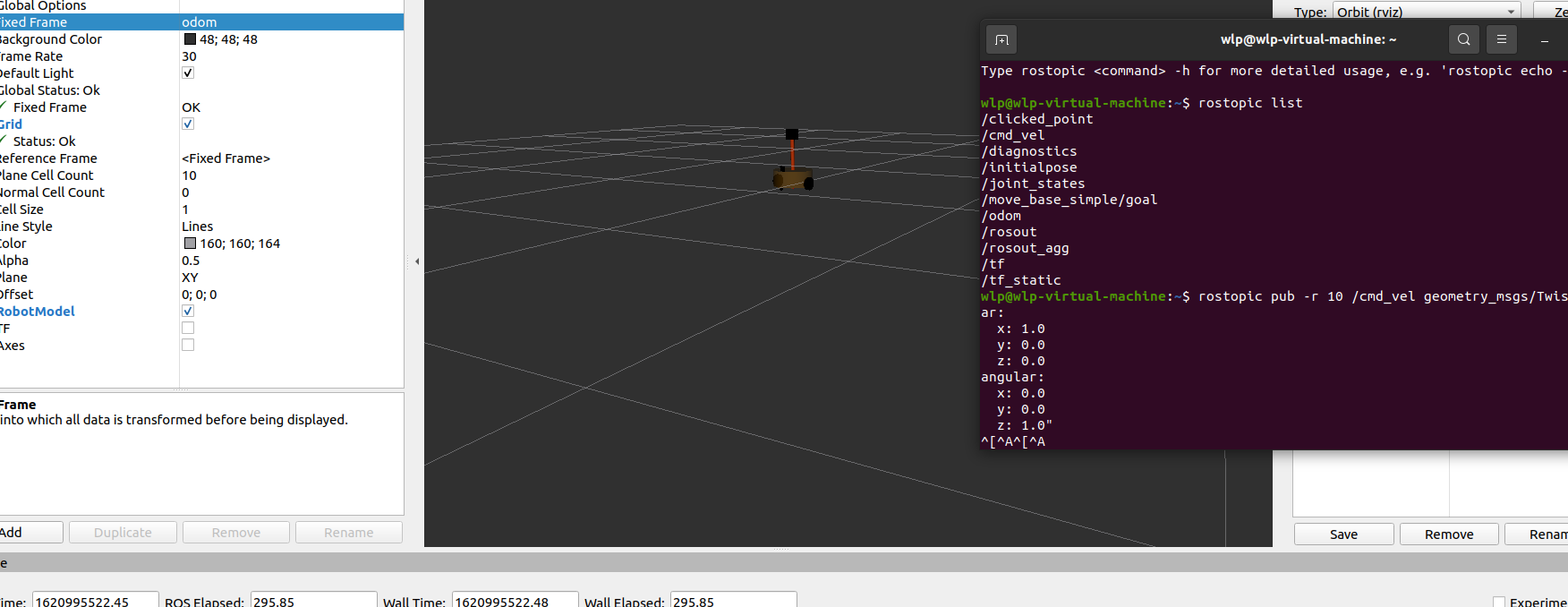The image size is (1568, 607).
Task: Enable the Axes display checkbox
Action: 188,346
